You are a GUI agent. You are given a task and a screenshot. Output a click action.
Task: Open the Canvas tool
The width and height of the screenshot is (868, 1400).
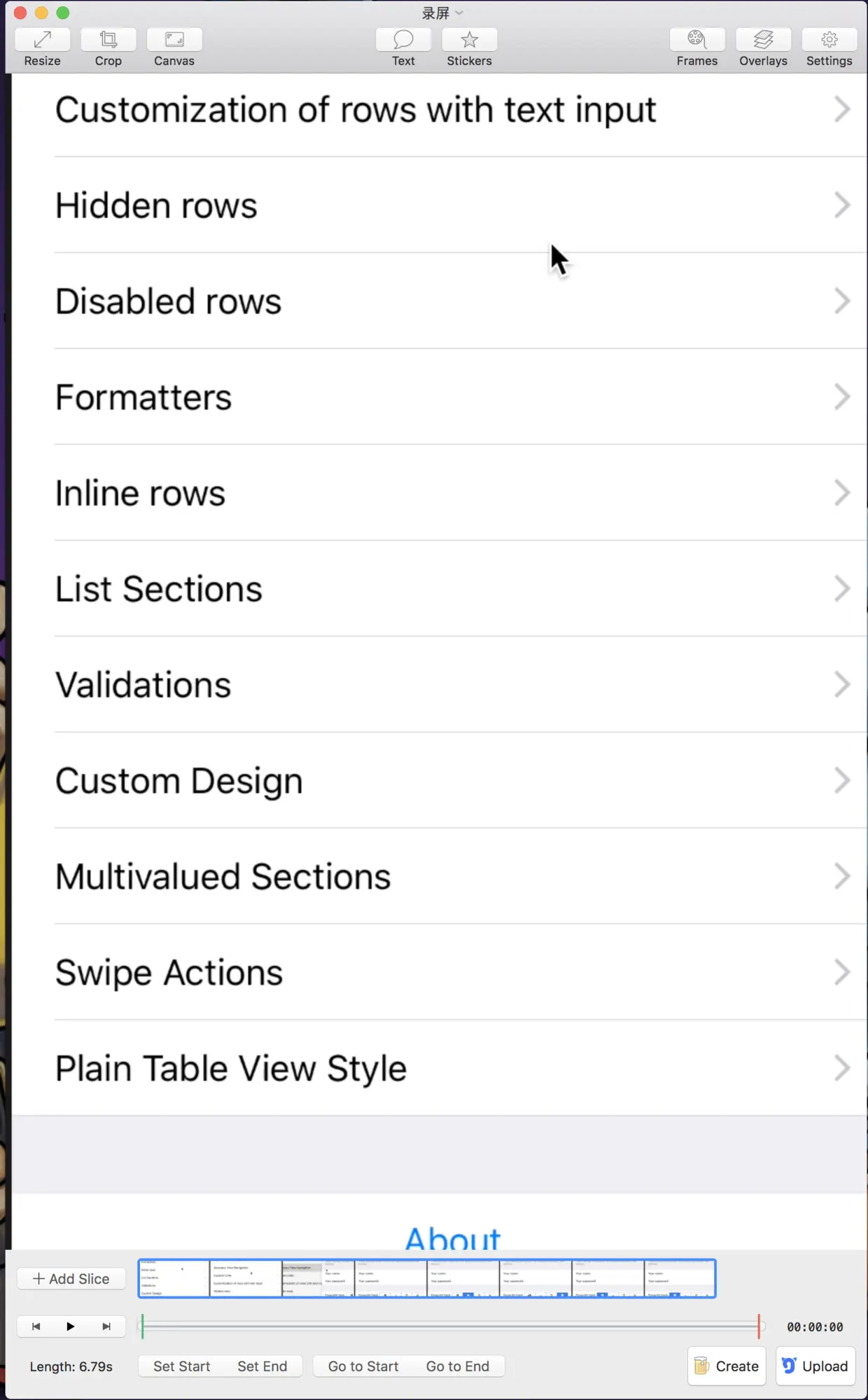coord(174,40)
